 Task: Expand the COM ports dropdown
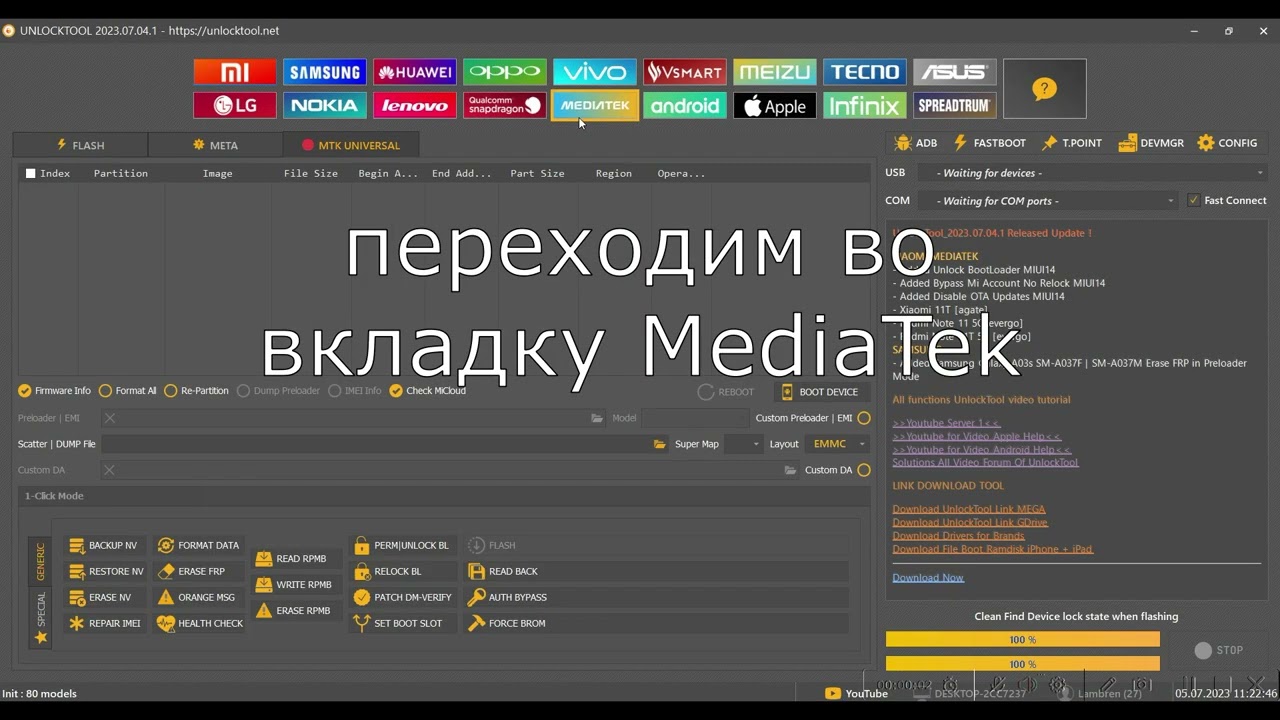[x=1048, y=201]
